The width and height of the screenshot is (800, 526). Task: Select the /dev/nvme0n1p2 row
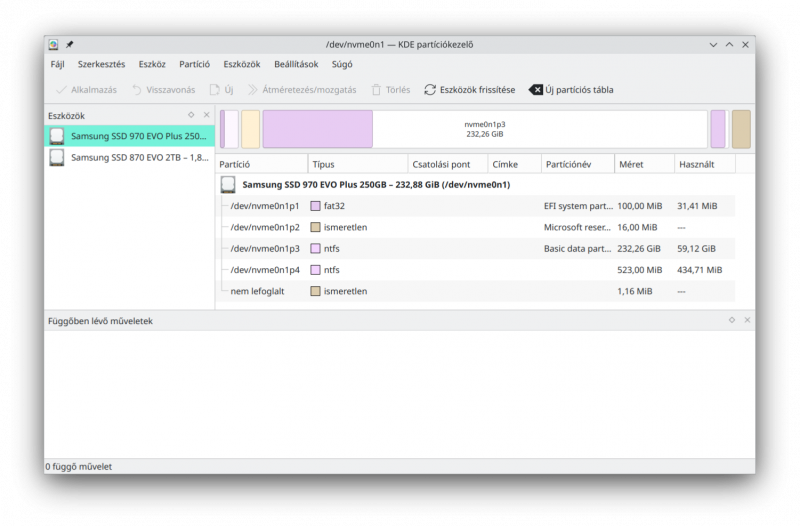[477, 228]
